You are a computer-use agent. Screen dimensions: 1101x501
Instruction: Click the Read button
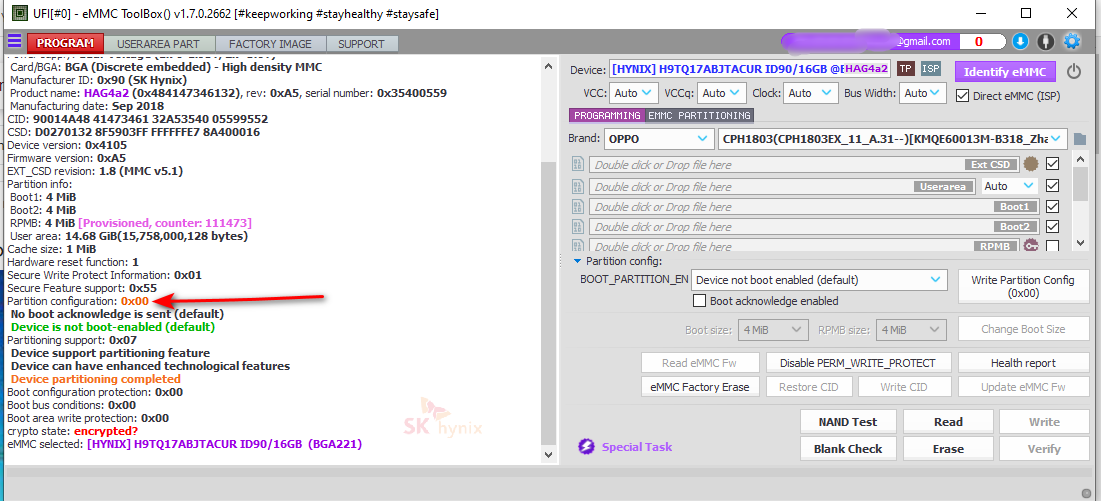[948, 422]
